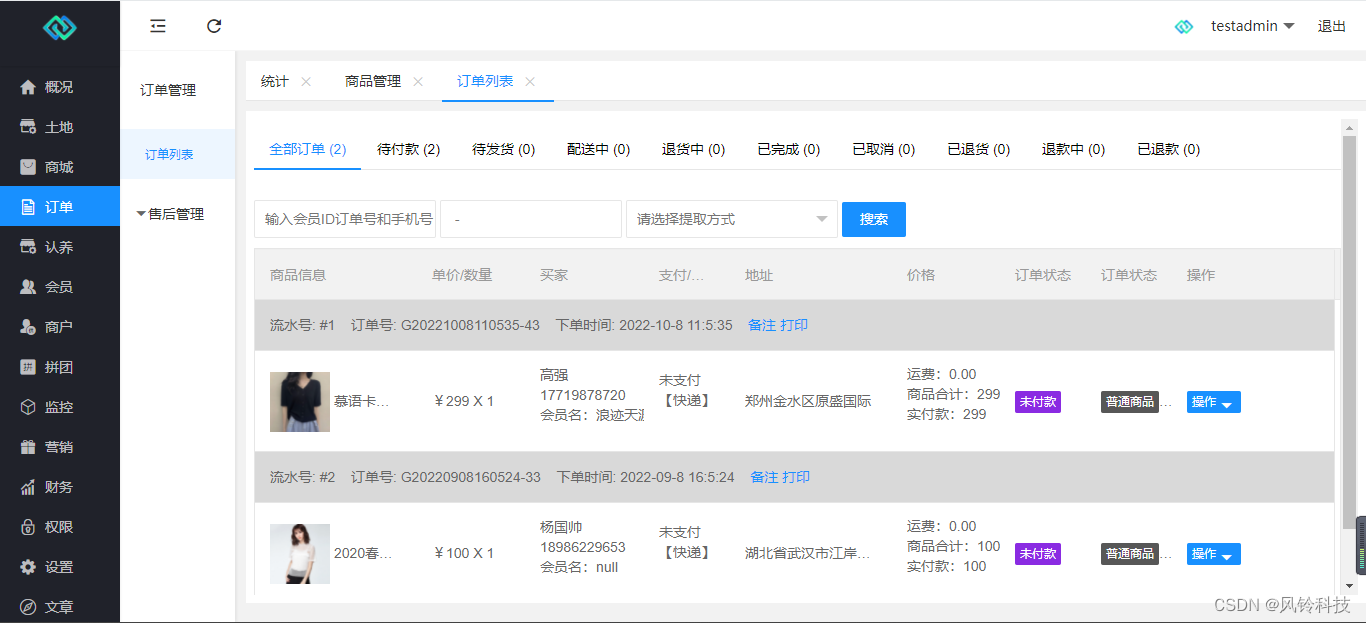Click 打印 link for order #2

point(796,477)
